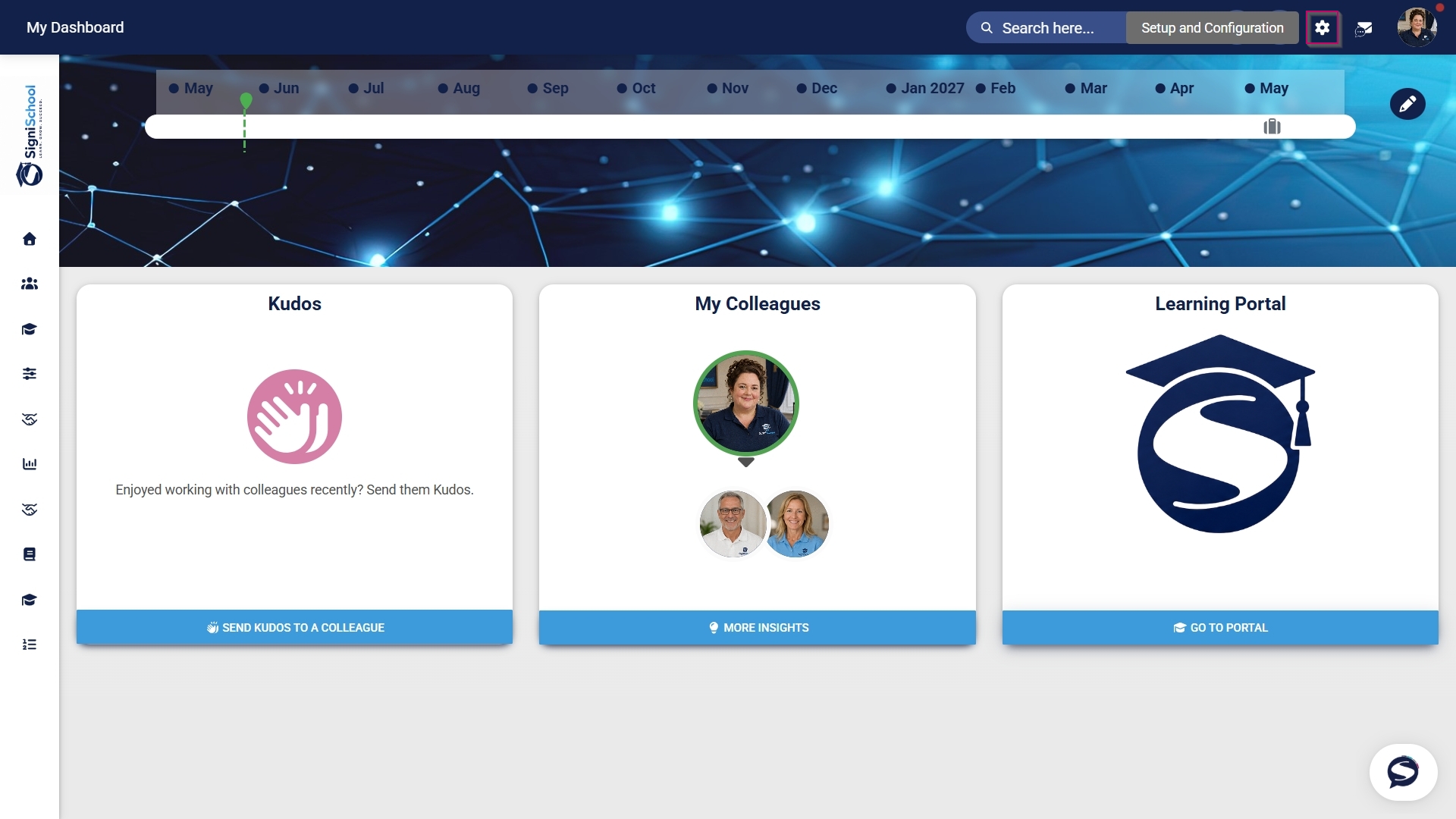Select the blonde female colleague photo
Image resolution: width=1456 pixels, height=819 pixels.
(796, 524)
